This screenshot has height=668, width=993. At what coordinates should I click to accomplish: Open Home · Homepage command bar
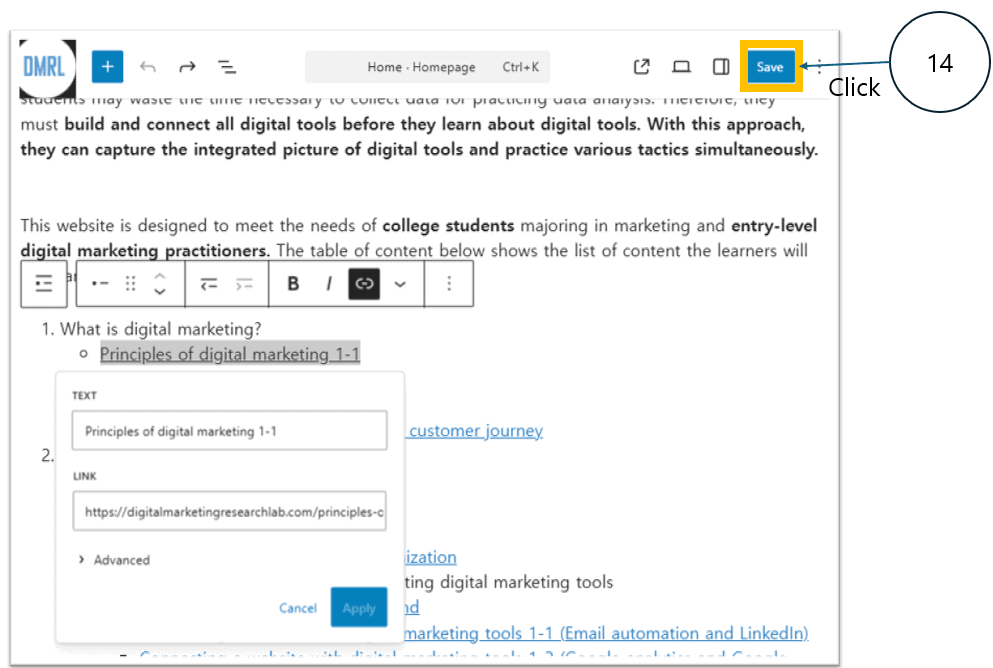point(428,67)
